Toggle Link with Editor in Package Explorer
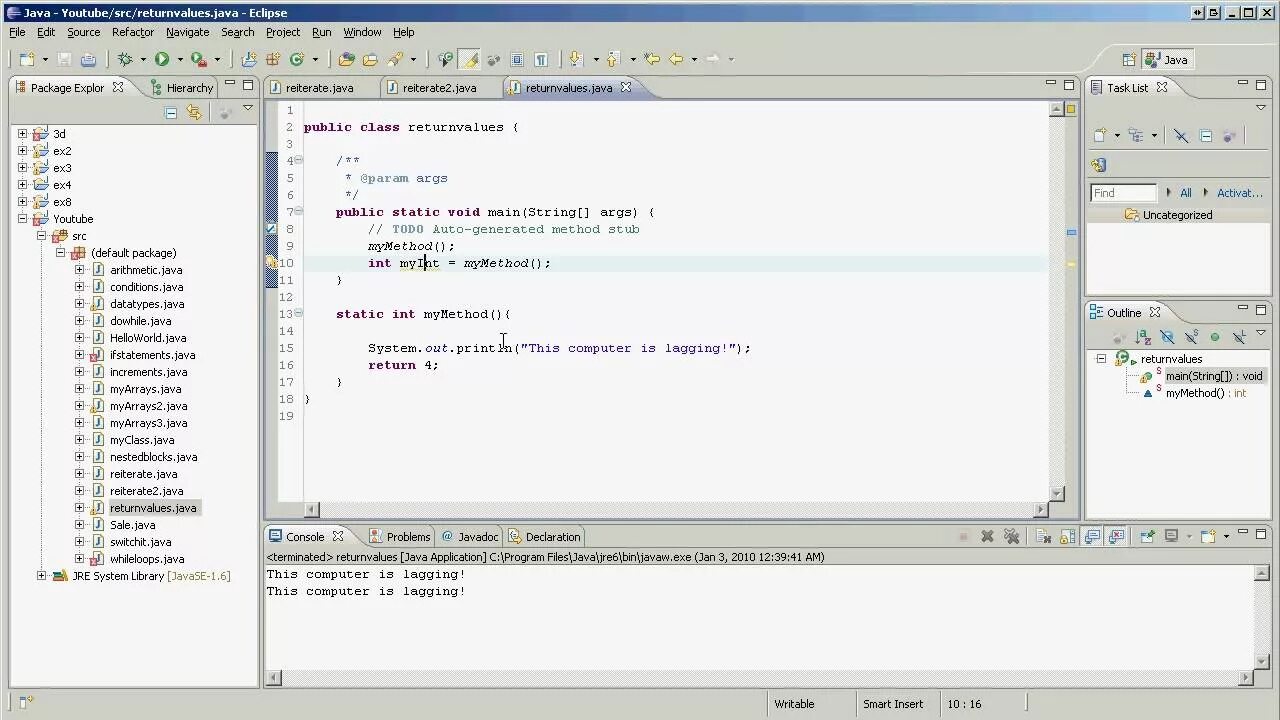This screenshot has width=1280, height=720. [x=194, y=113]
